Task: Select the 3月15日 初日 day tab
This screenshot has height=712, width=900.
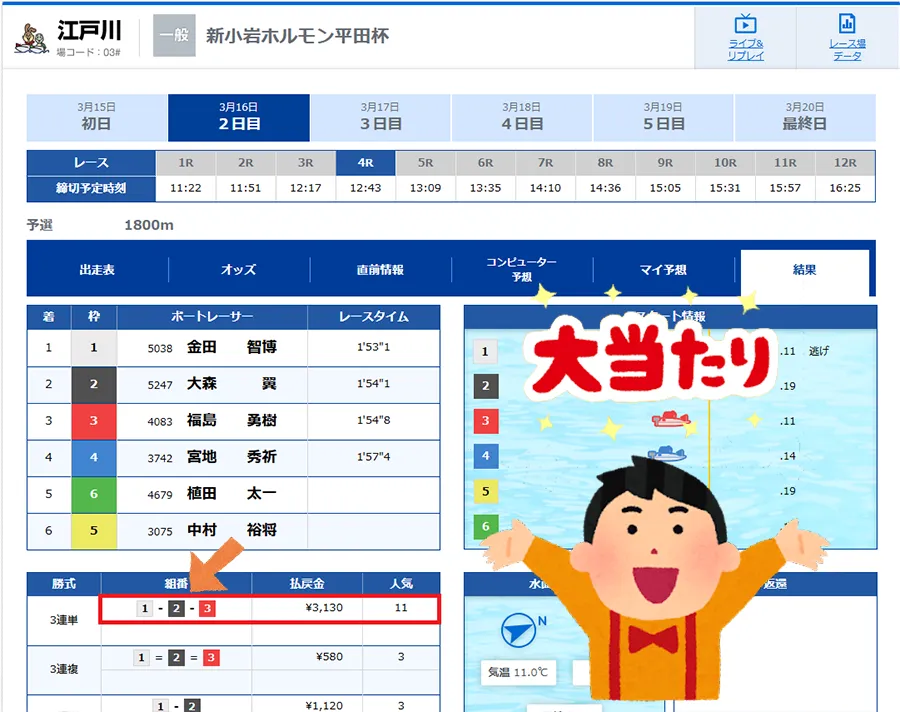Action: tap(97, 118)
